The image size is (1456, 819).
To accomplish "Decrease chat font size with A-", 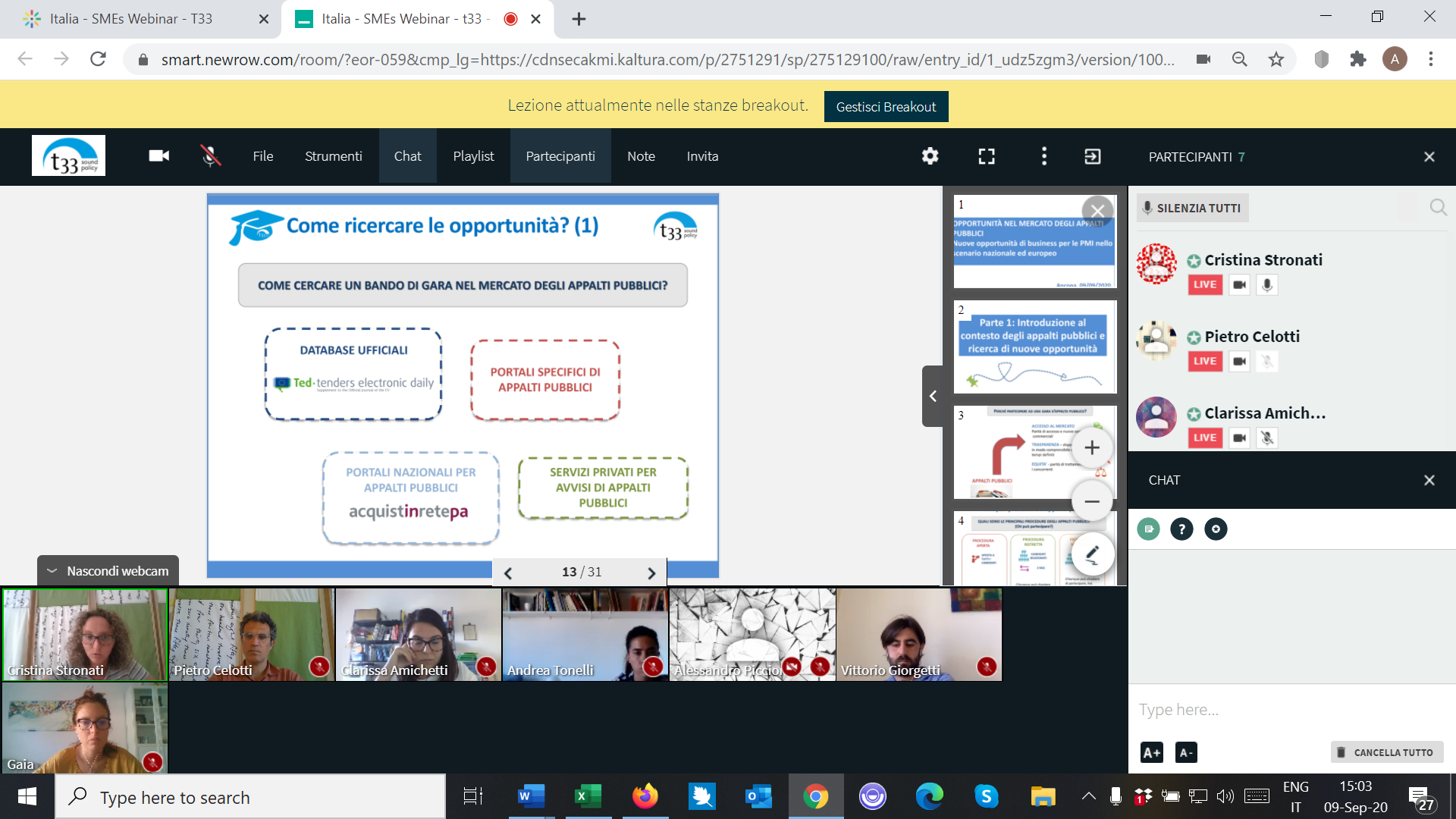I will [x=1186, y=752].
